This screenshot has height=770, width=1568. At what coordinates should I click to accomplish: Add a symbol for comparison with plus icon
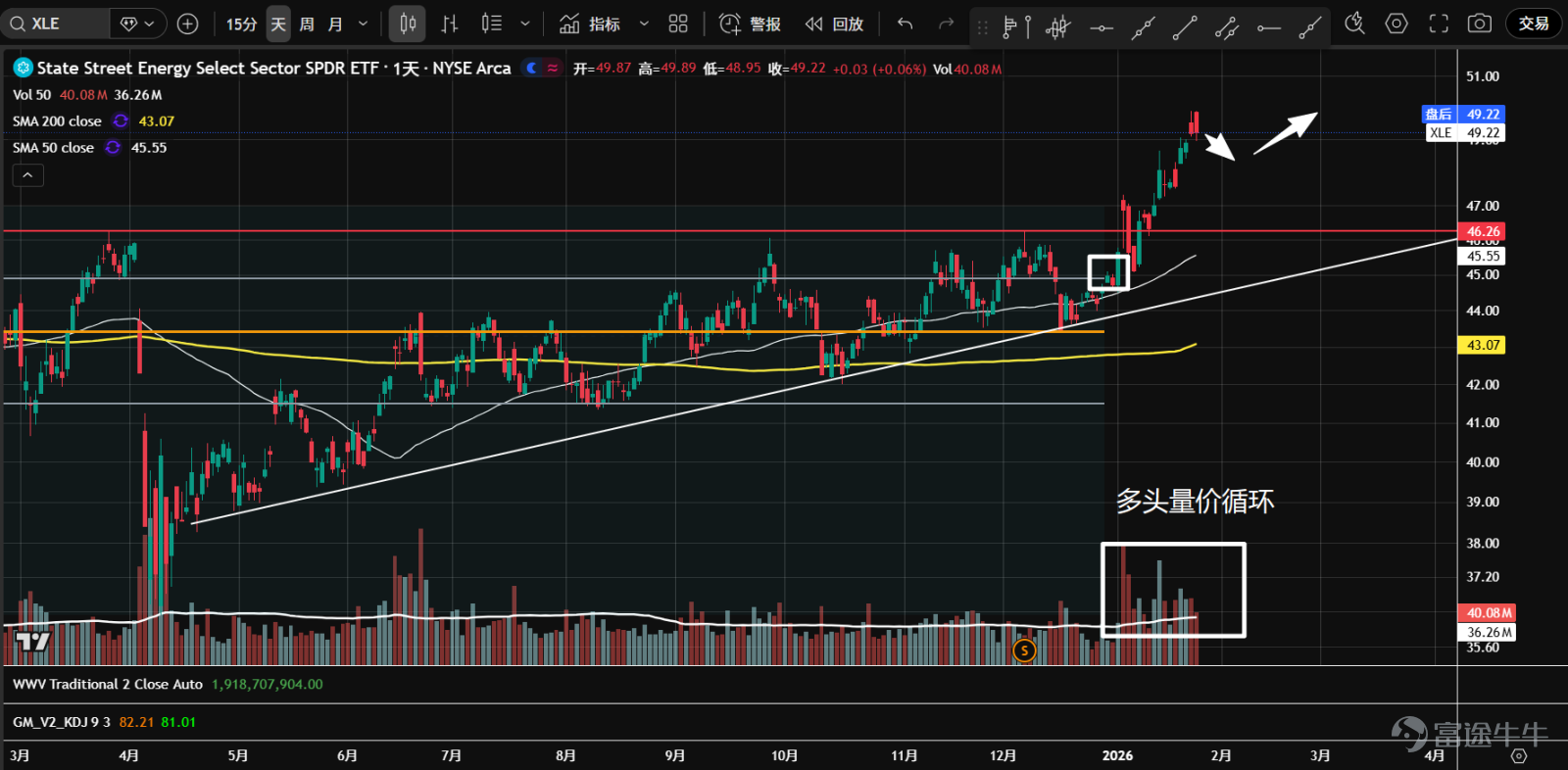coord(188,24)
